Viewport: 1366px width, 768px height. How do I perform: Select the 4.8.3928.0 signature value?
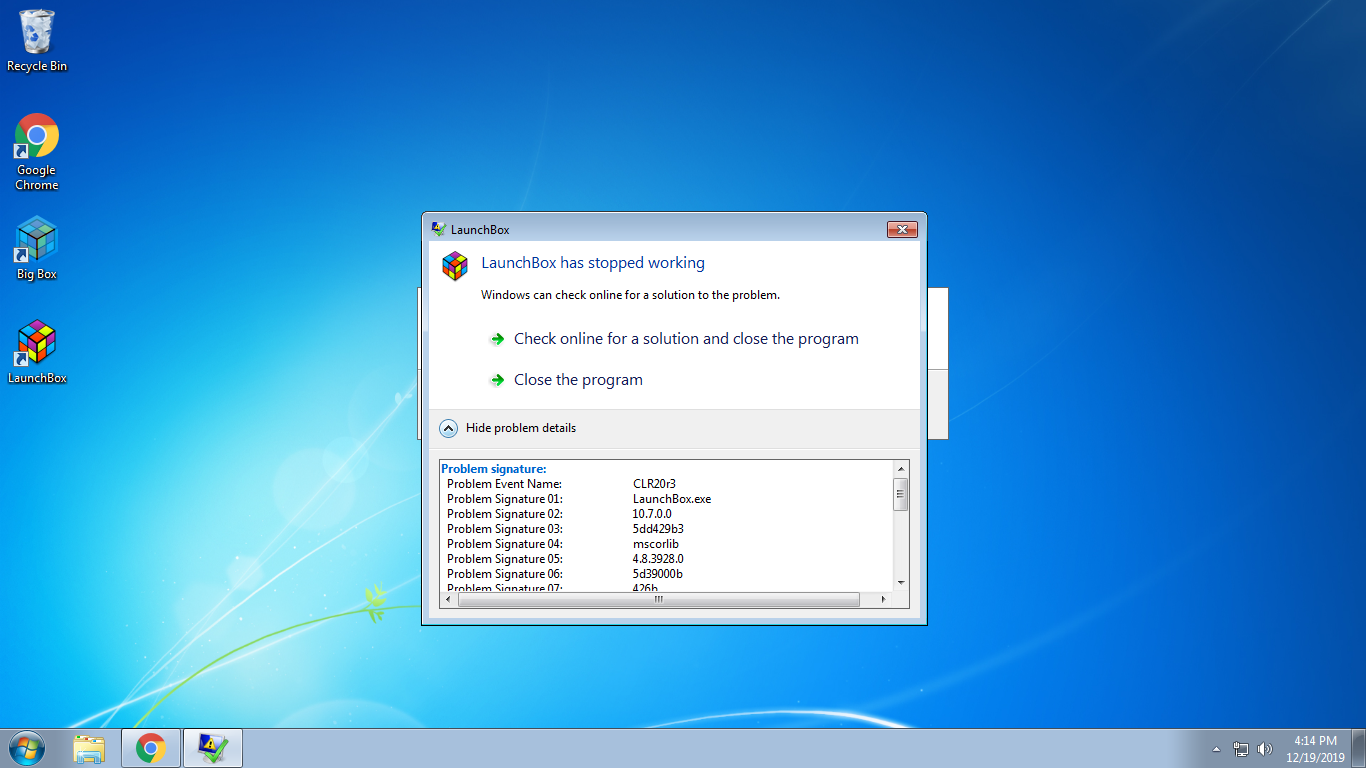[x=658, y=559]
